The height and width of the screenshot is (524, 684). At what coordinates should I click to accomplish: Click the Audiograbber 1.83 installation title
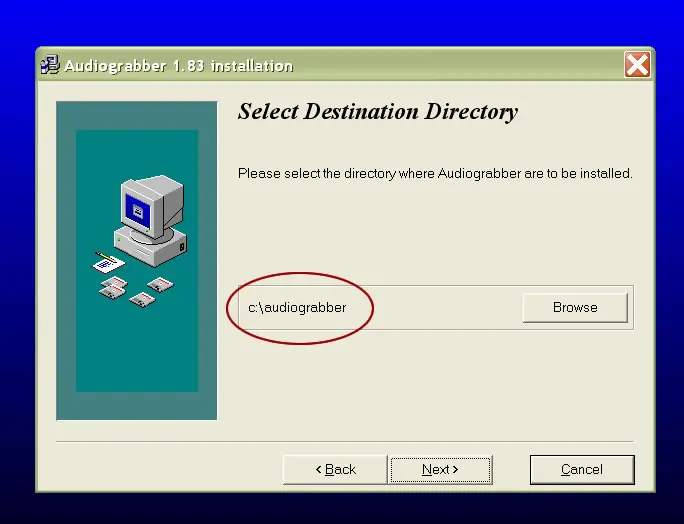point(178,66)
